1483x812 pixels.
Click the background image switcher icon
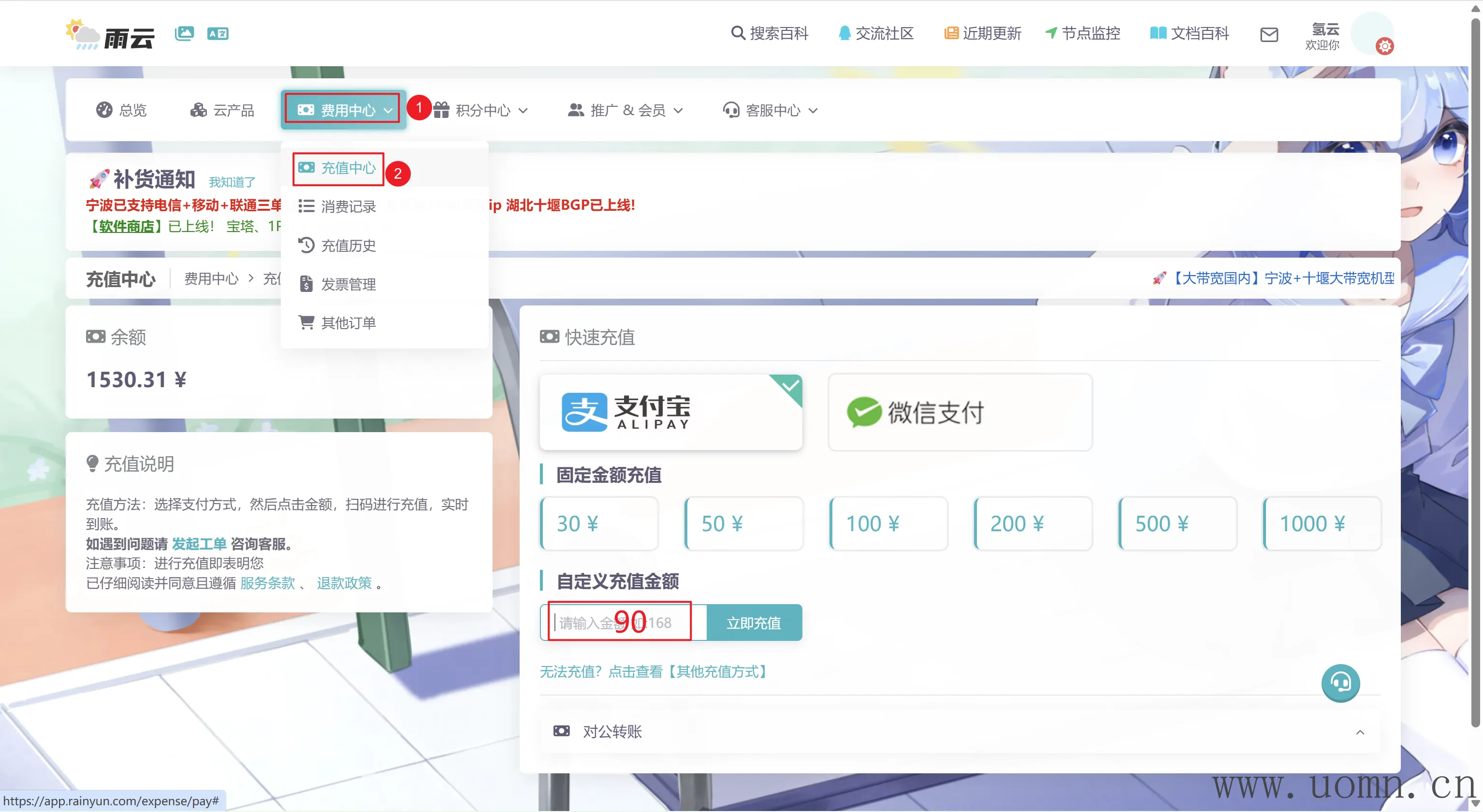pos(184,33)
